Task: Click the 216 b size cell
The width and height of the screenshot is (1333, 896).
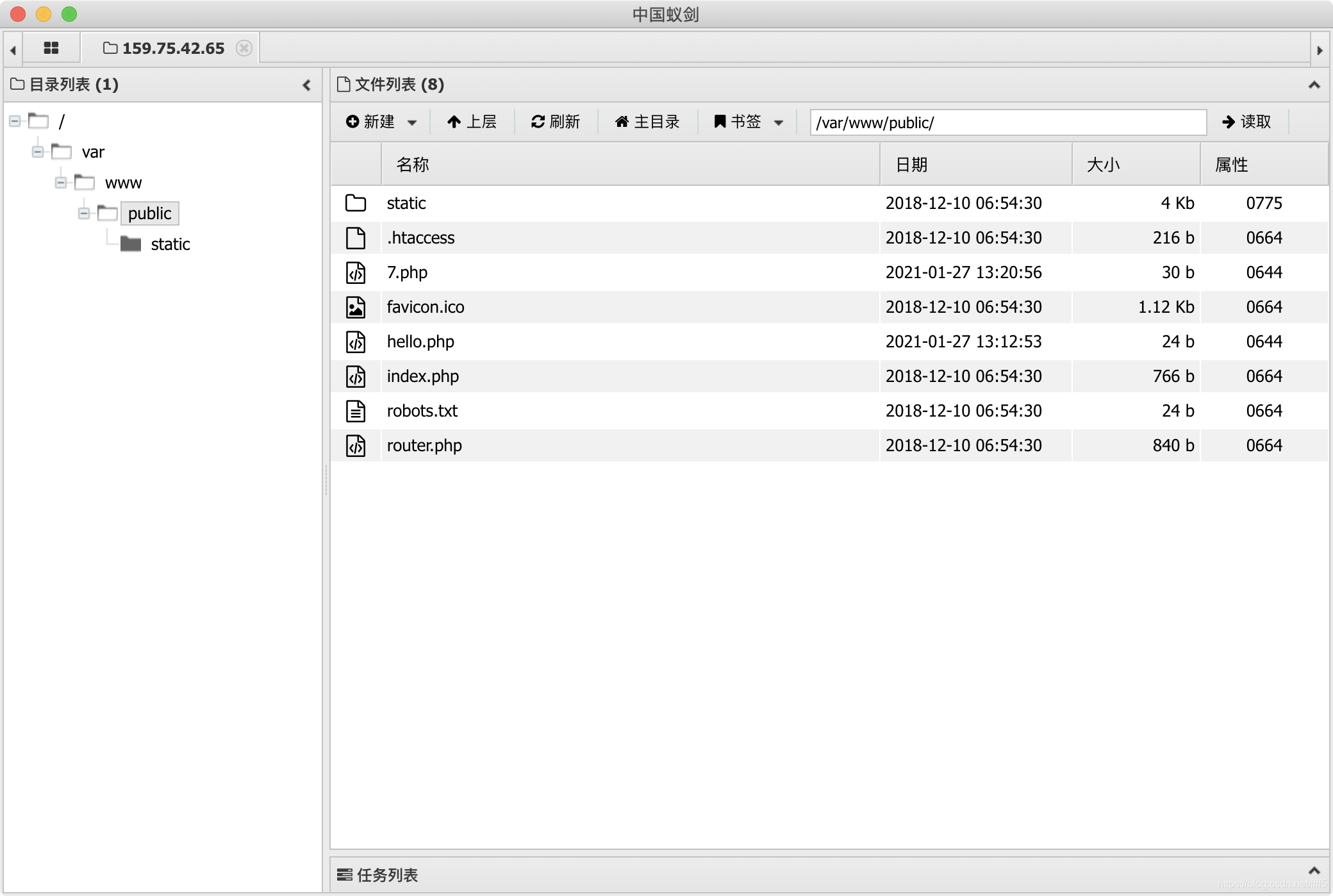Action: pyautogui.click(x=1173, y=238)
